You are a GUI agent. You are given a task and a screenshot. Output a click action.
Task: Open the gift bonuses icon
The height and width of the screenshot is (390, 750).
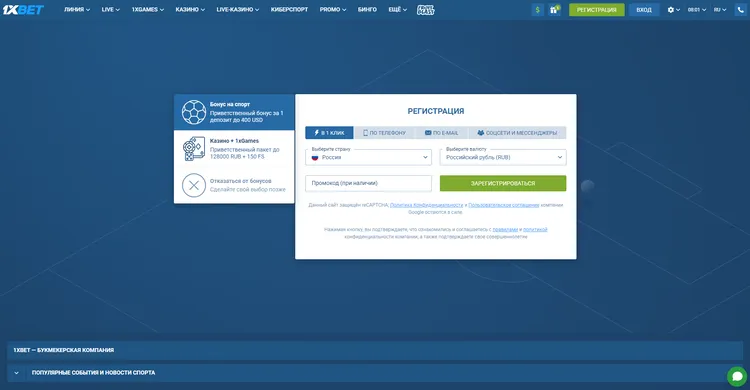point(554,10)
